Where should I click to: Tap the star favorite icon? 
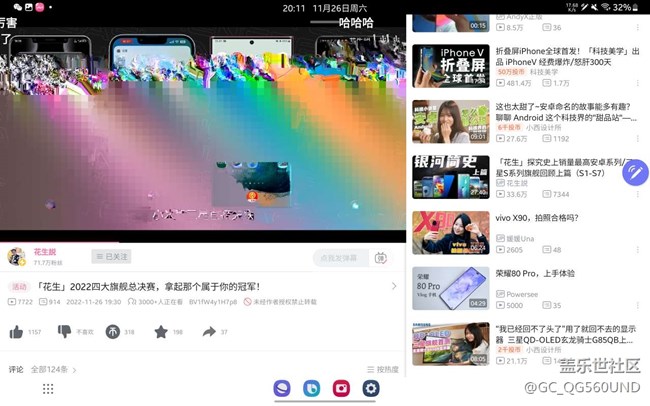click(x=161, y=332)
